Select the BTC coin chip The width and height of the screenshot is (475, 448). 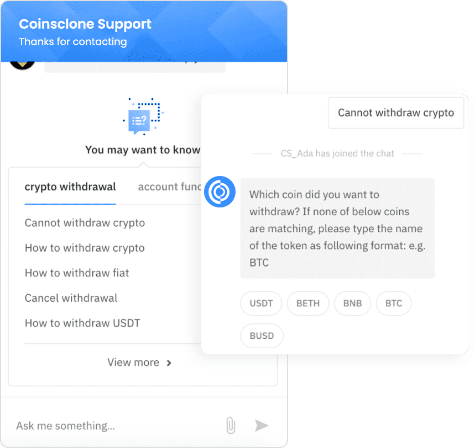[x=394, y=303]
